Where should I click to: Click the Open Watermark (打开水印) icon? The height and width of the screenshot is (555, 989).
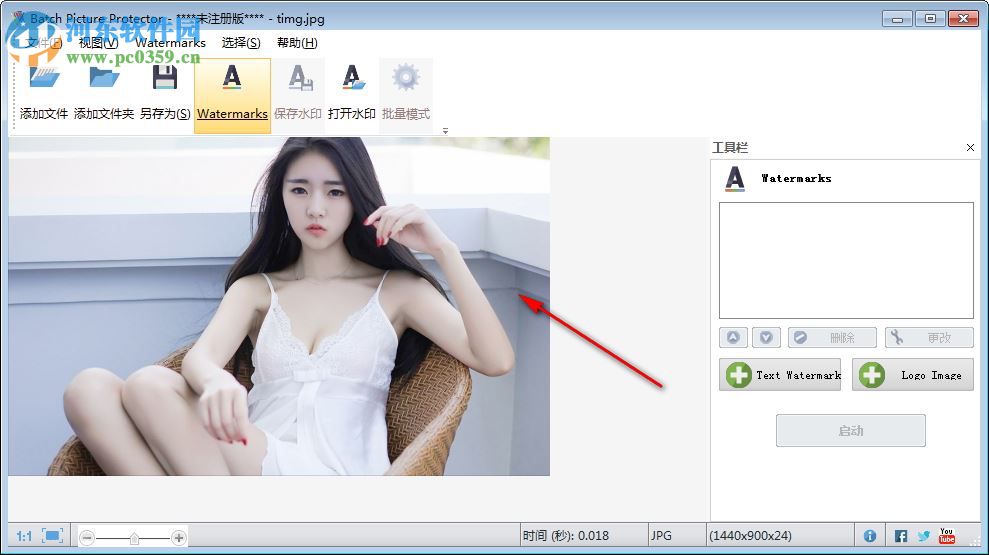pos(352,78)
